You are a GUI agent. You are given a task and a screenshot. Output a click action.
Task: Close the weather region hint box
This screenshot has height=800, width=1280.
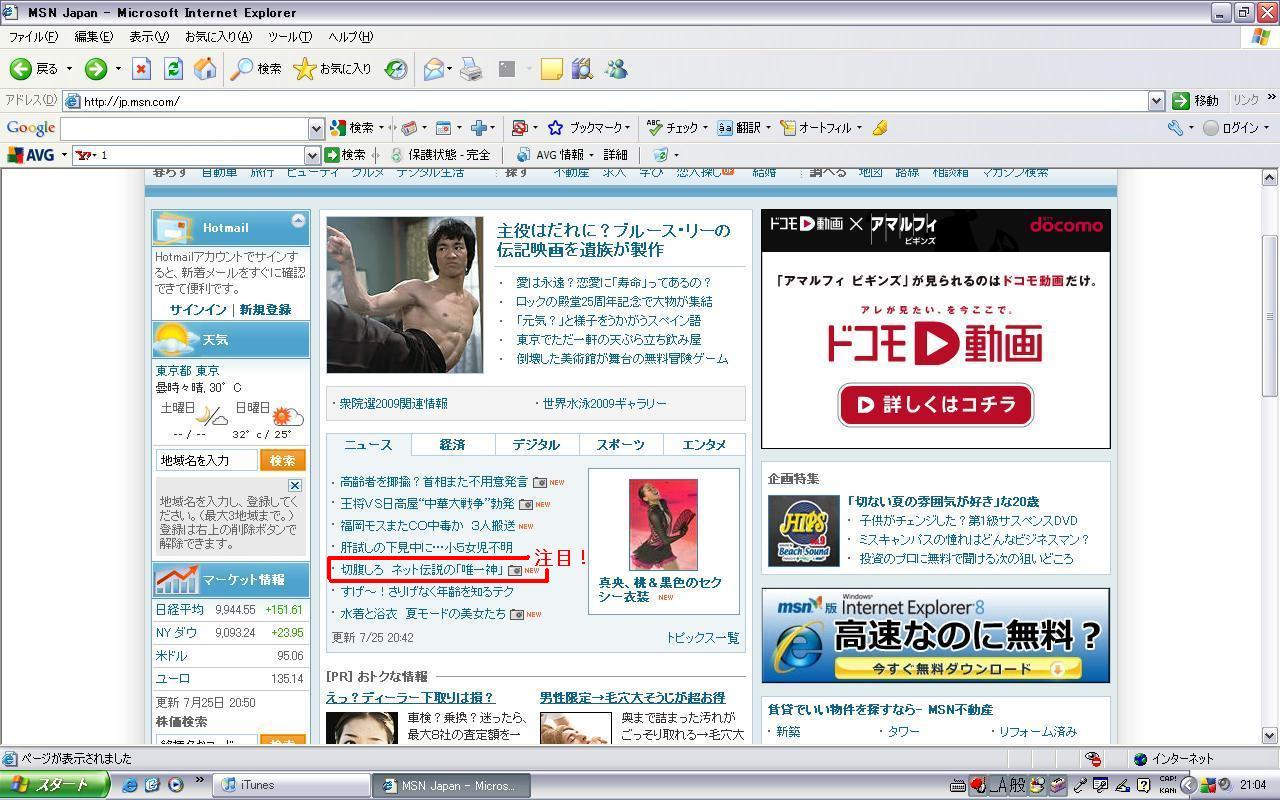coord(295,485)
